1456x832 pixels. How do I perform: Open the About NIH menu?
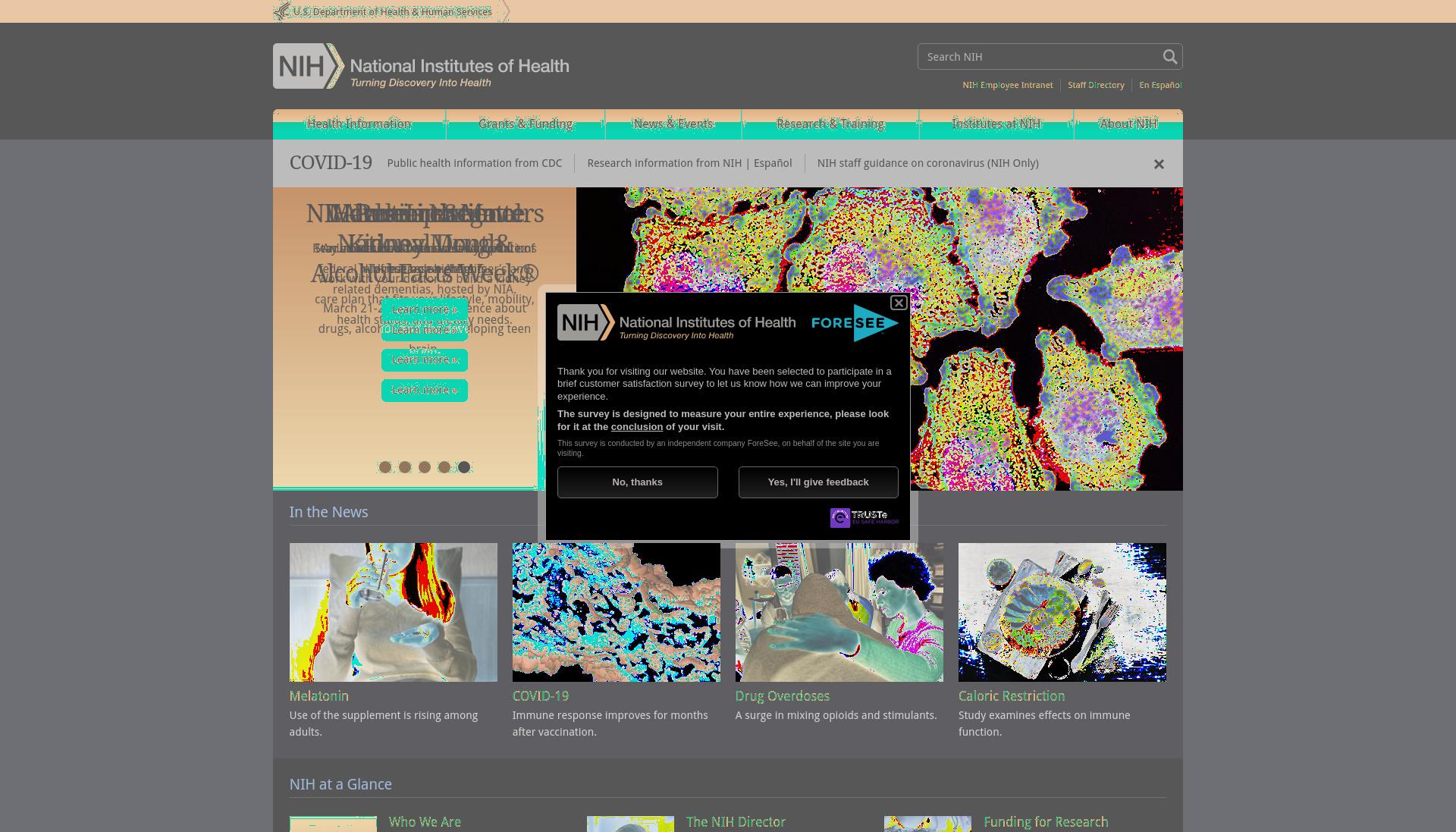(1128, 124)
